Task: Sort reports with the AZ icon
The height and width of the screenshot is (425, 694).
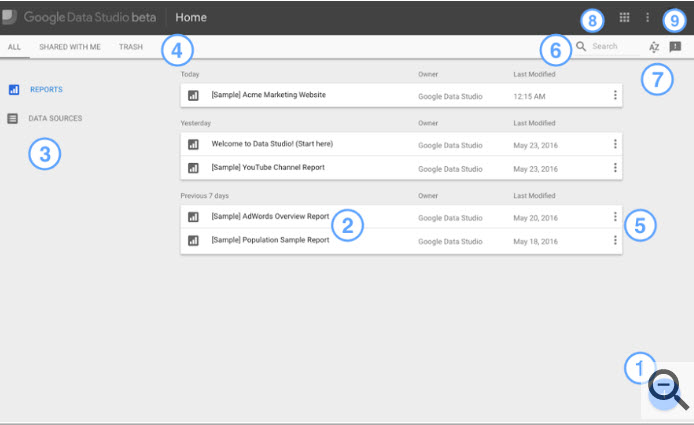Action: (x=654, y=46)
